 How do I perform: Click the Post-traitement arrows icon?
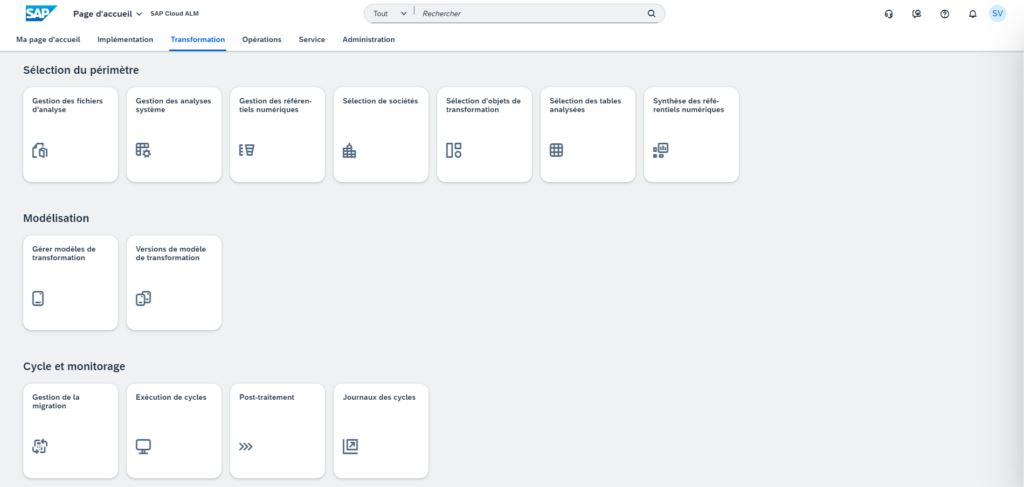tap(246, 447)
